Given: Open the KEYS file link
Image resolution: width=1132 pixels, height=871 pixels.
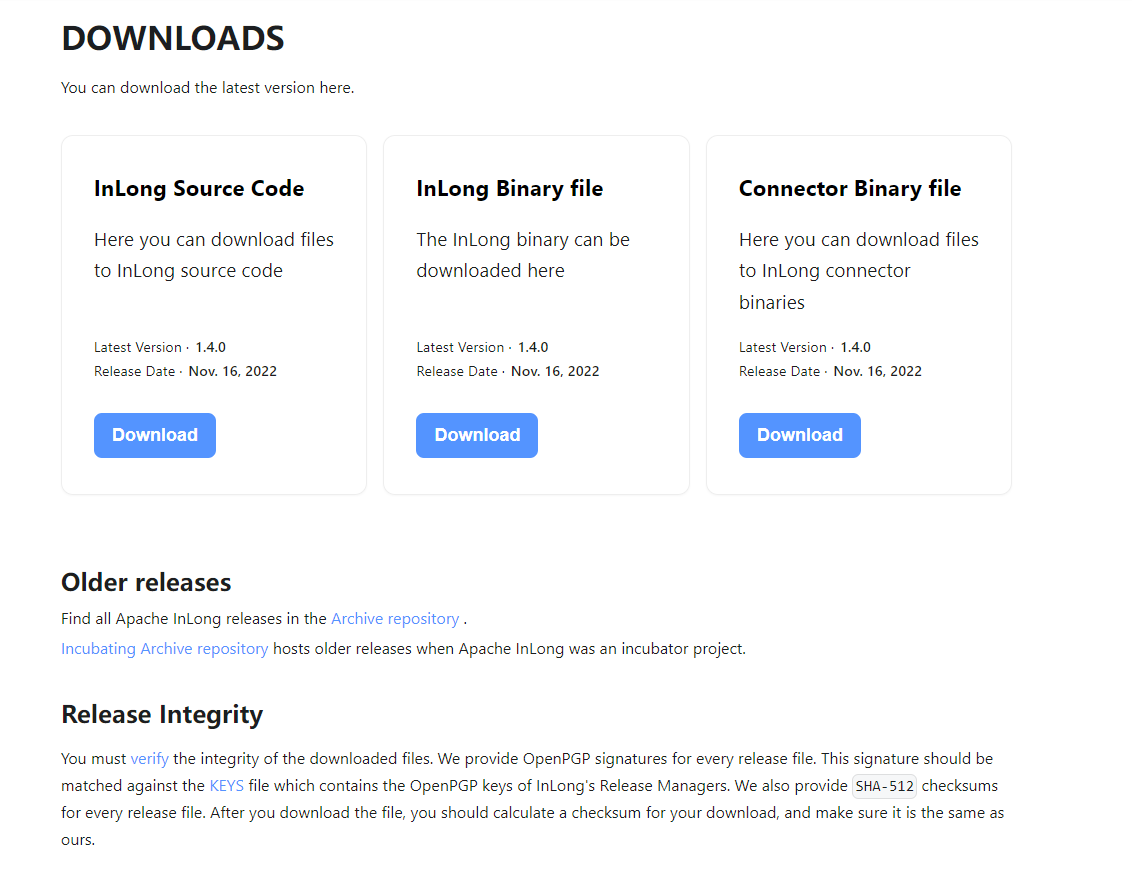Looking at the screenshot, I should pos(227,786).
